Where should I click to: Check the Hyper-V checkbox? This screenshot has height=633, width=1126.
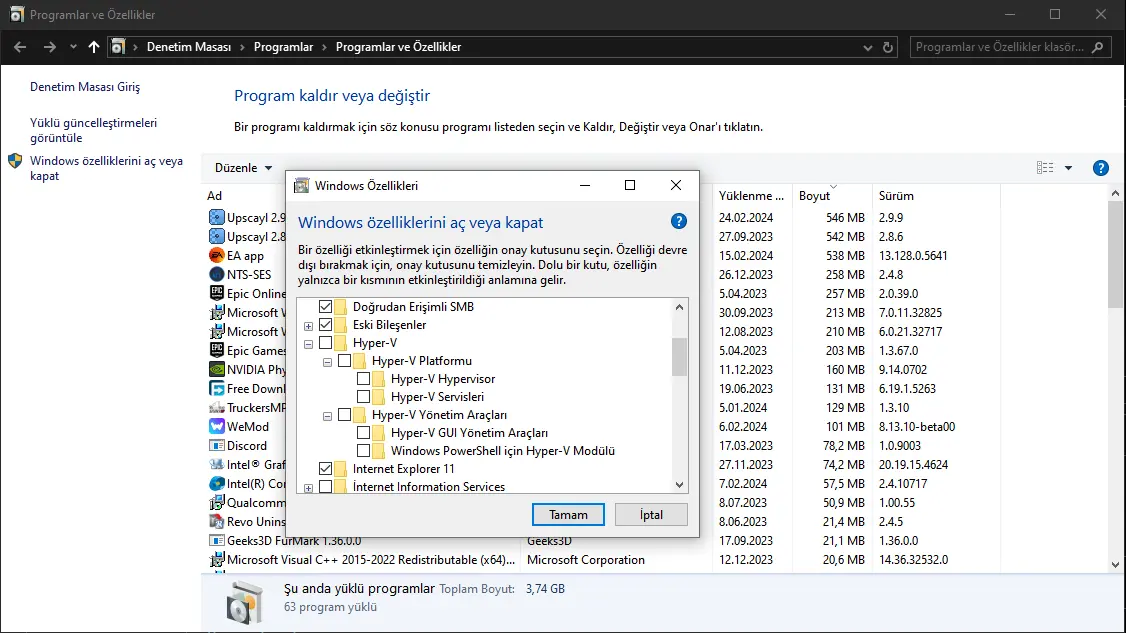point(325,343)
